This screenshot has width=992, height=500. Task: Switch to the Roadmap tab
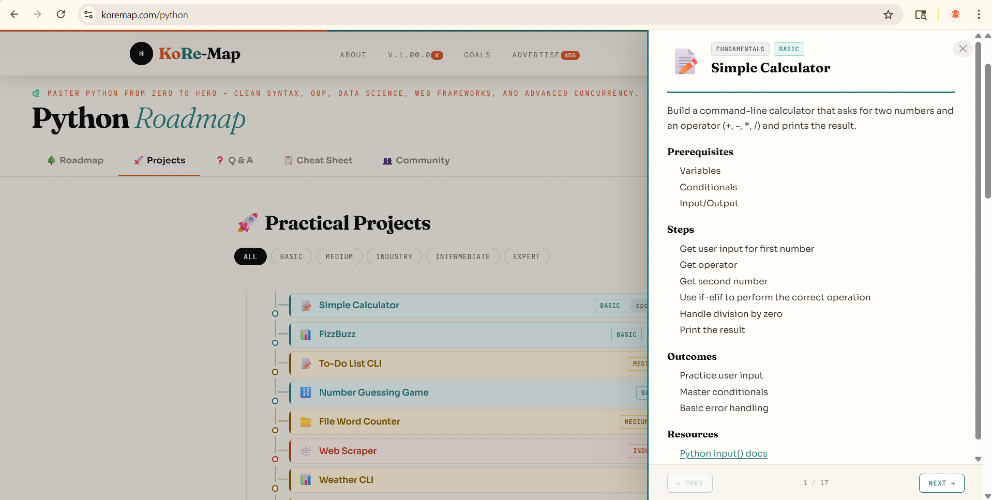tap(75, 160)
